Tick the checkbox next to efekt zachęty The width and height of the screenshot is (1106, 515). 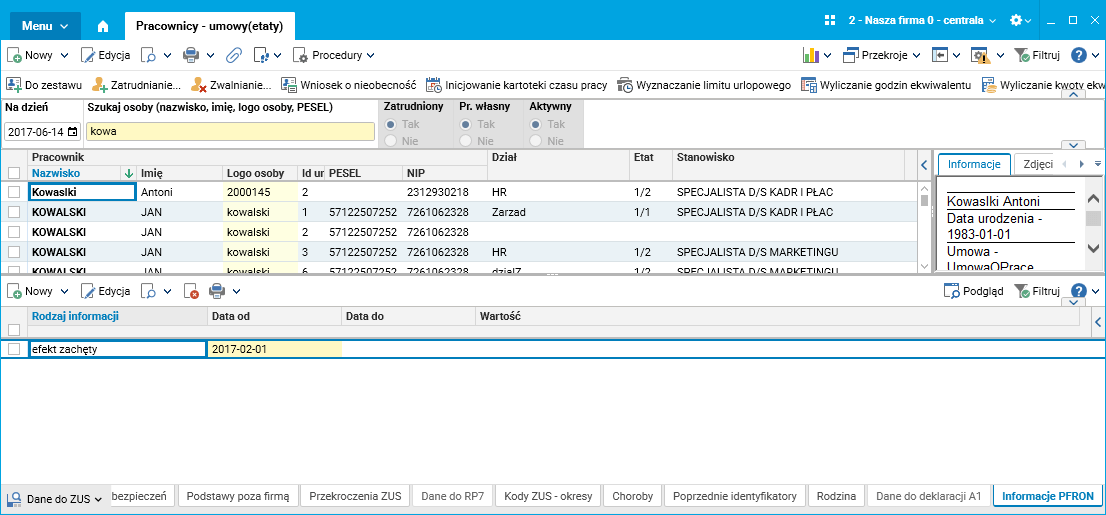pos(13,349)
